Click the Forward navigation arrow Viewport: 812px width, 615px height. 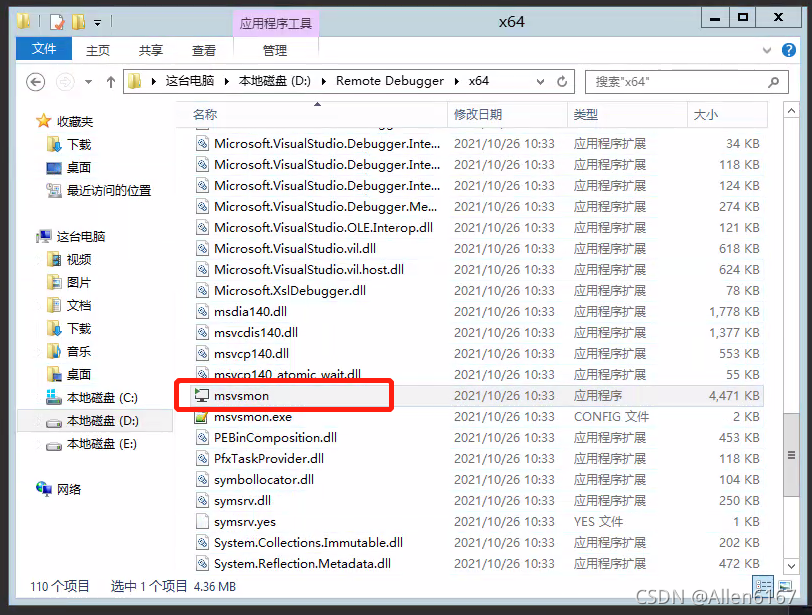click(65, 82)
